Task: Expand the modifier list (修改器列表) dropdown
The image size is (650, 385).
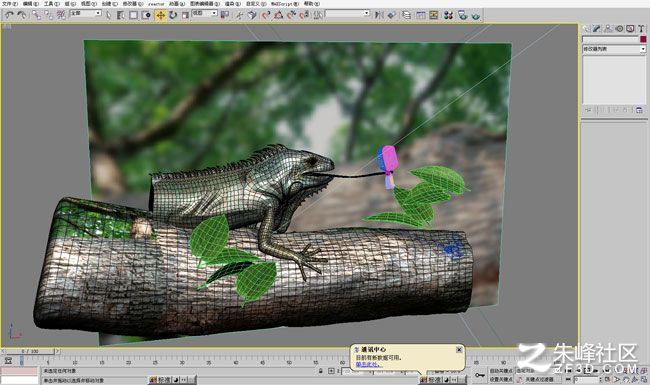Action: [614, 49]
